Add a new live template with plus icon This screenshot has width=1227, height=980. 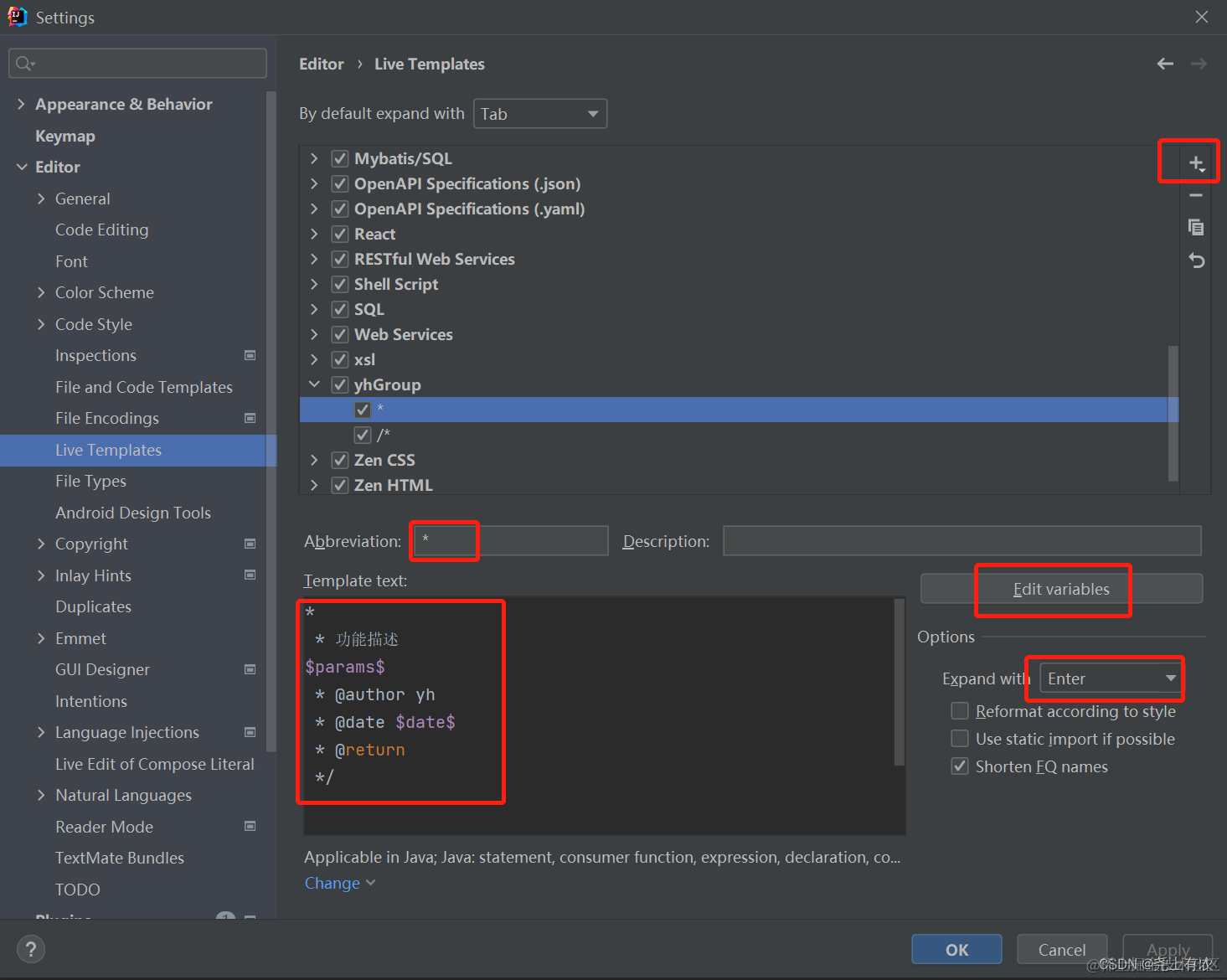coord(1196,163)
